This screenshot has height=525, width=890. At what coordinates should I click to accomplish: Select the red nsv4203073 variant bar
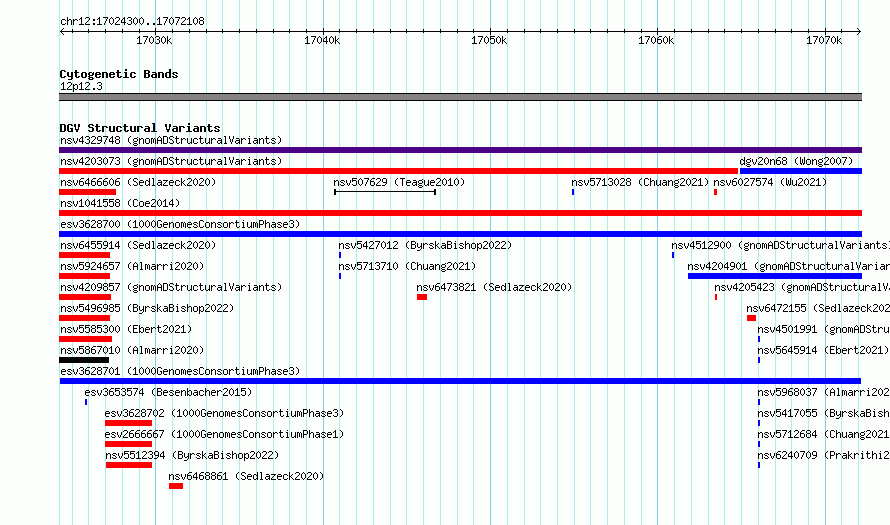[x=398, y=171]
